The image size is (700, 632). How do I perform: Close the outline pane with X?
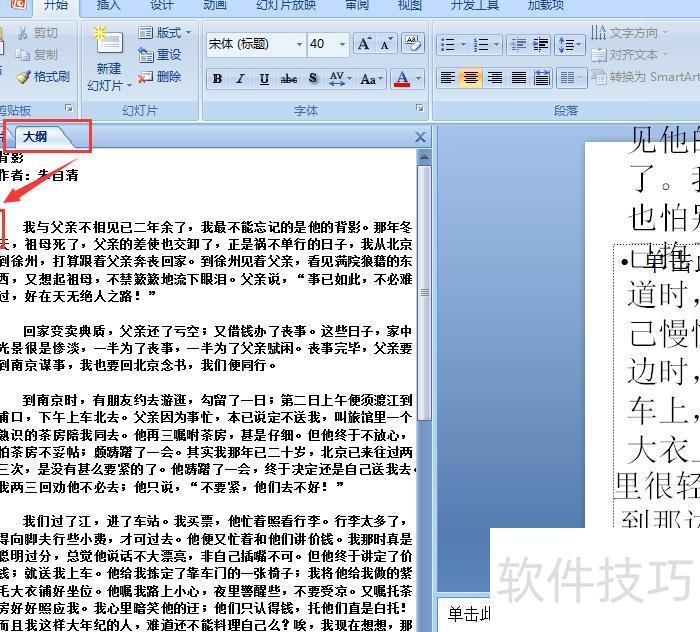(x=420, y=137)
